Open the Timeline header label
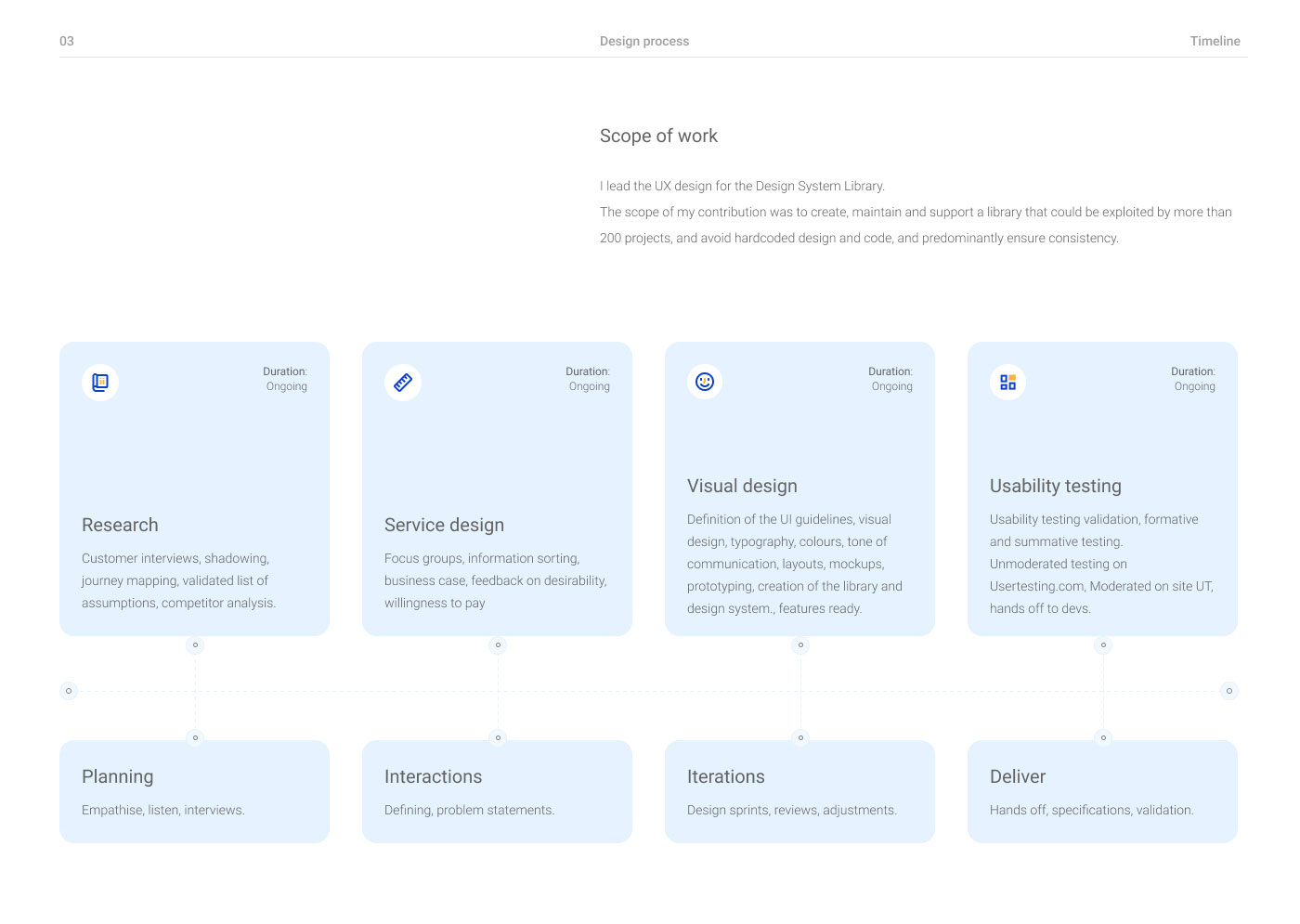Screen dimensions: 1300x924 pos(1215,41)
